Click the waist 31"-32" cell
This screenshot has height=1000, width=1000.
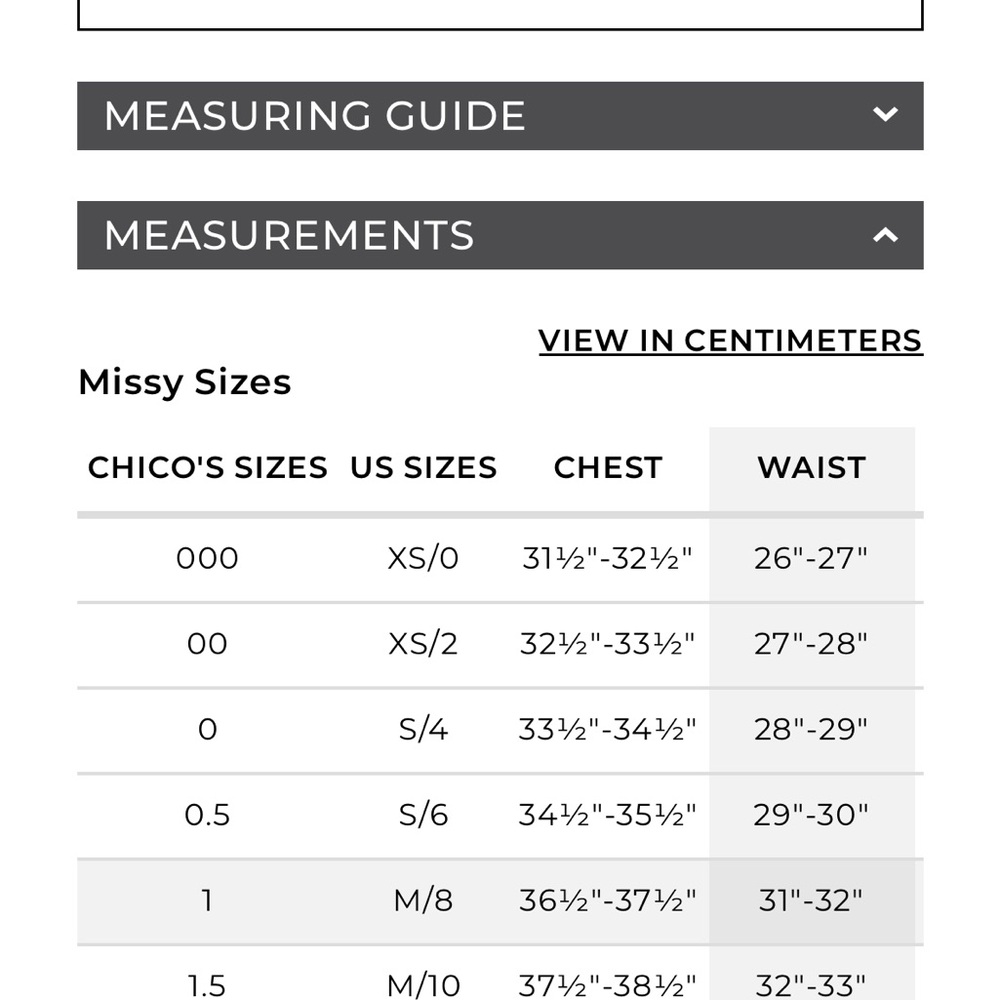tap(811, 901)
